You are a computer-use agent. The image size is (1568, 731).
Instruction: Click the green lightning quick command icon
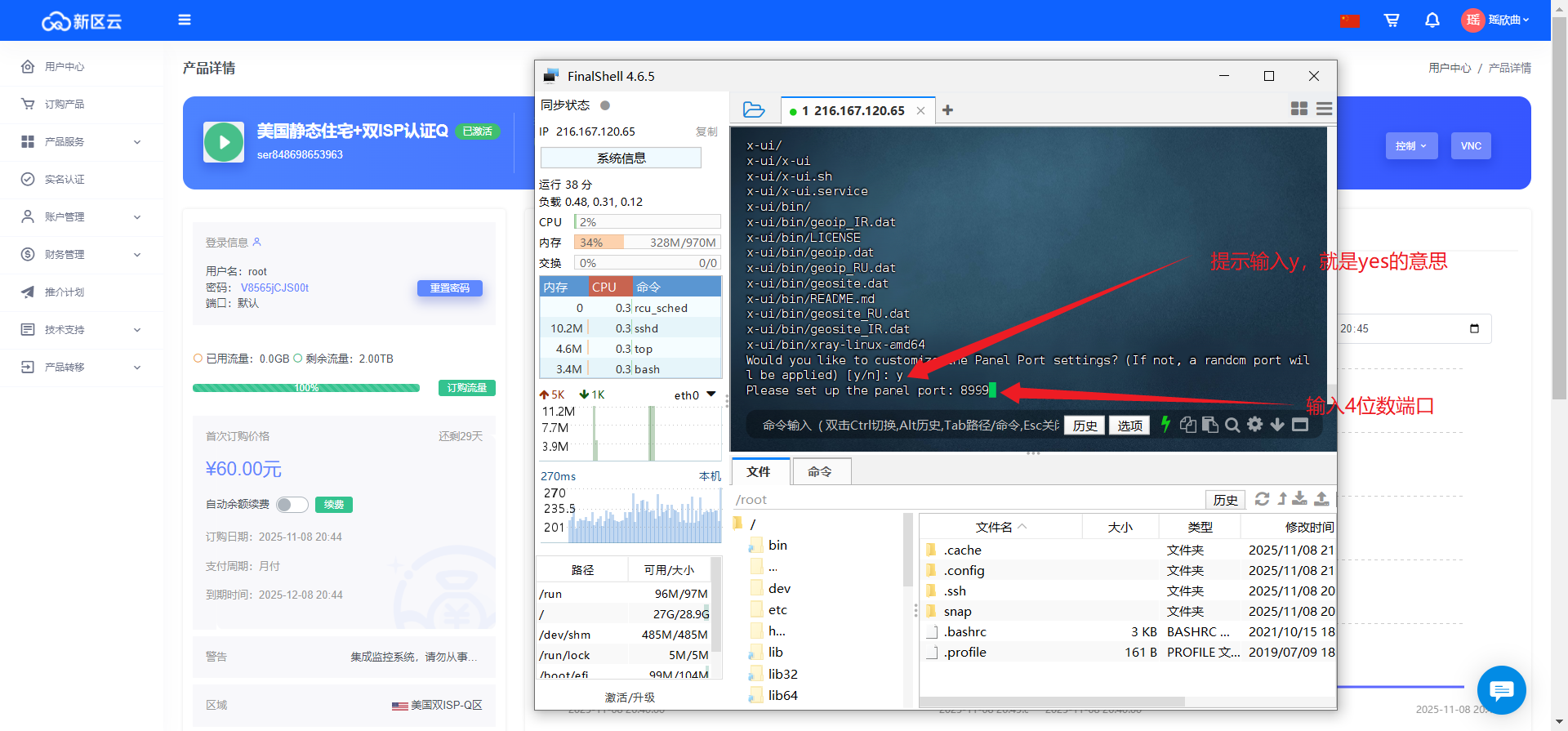pos(1165,424)
